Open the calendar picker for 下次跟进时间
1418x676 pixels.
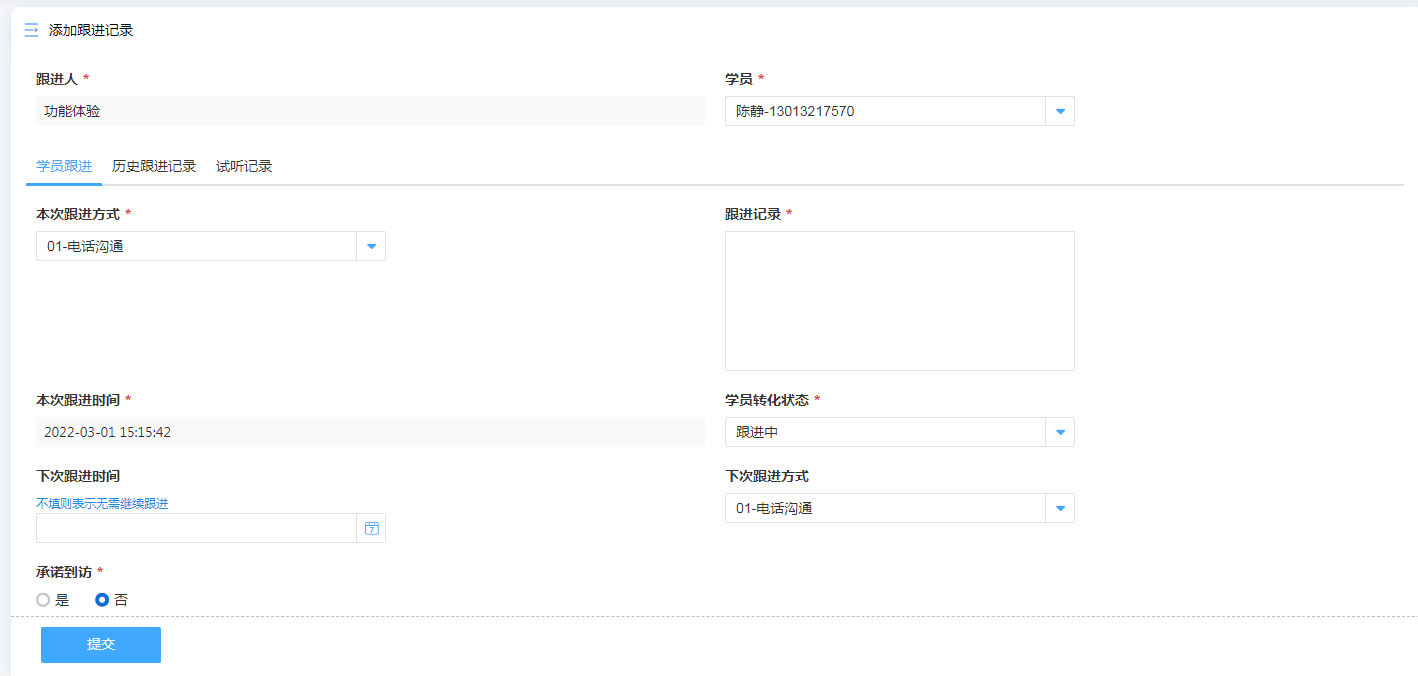[x=371, y=528]
